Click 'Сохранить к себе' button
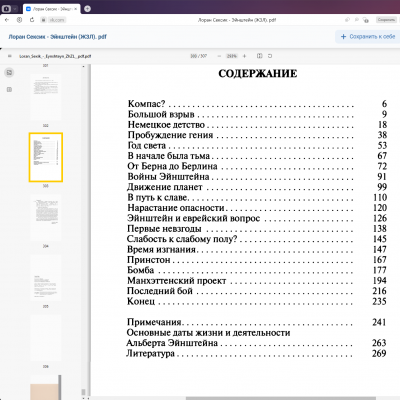 pyautogui.click(x=368, y=37)
